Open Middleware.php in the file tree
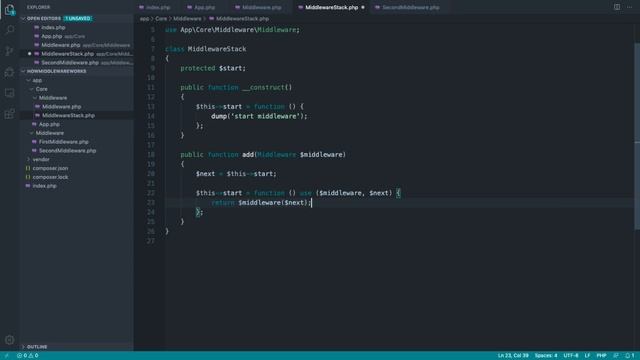 (x=62, y=107)
